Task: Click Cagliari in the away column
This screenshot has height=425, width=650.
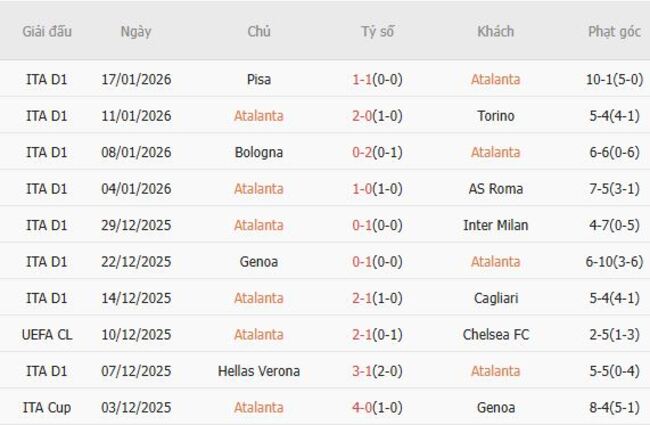Action: pyautogui.click(x=495, y=298)
